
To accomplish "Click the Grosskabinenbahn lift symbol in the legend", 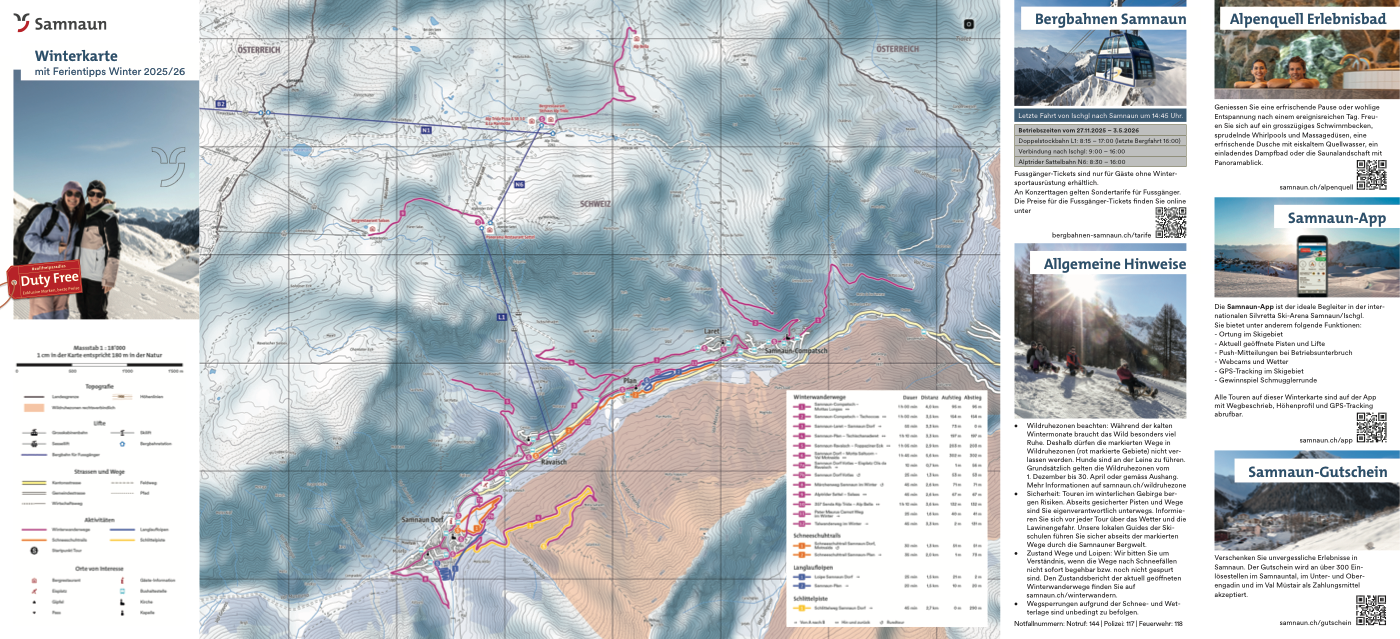I will pyautogui.click(x=34, y=432).
